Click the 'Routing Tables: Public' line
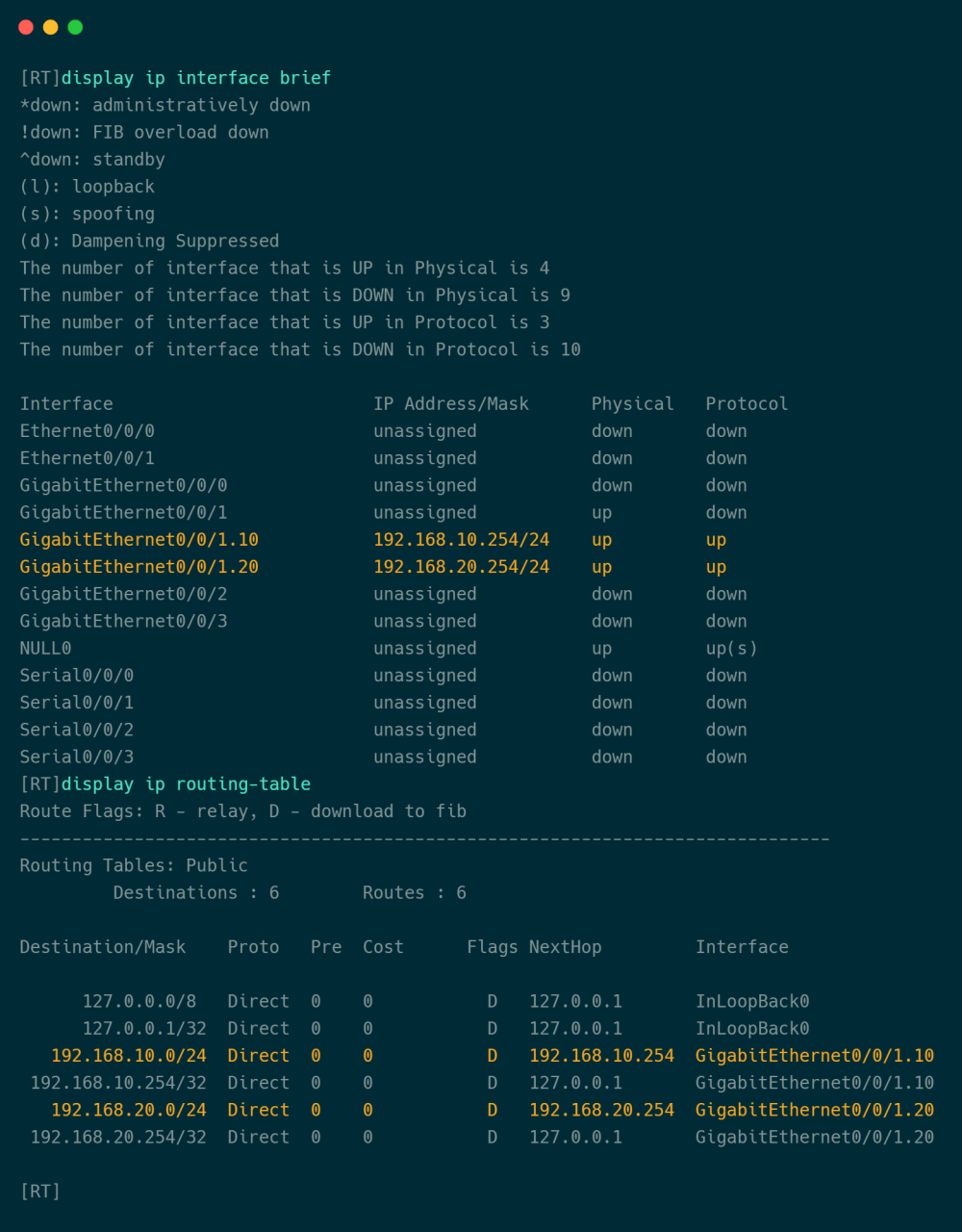This screenshot has height=1232, width=962. (134, 865)
